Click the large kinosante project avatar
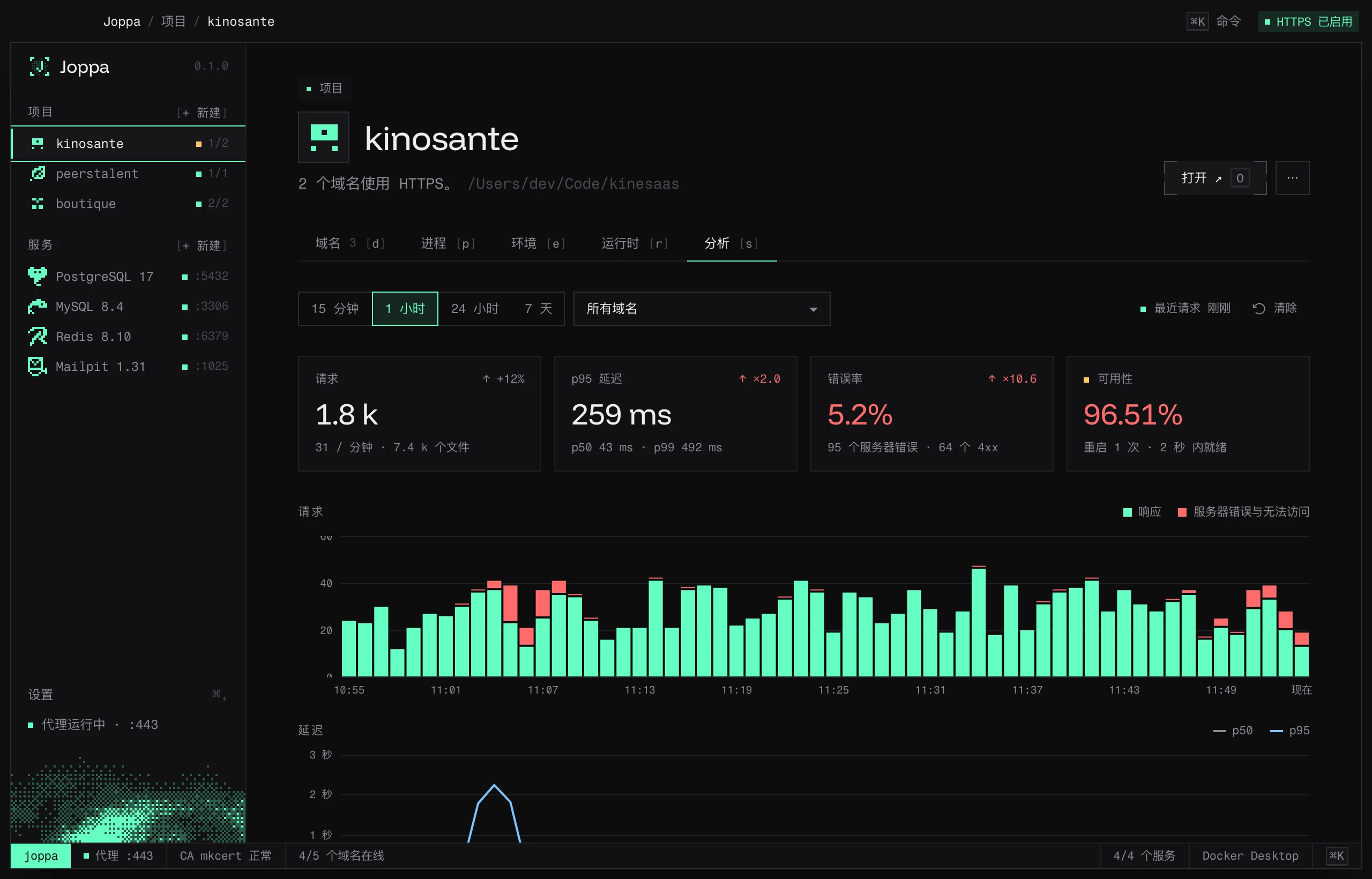Screen dimensions: 1372x879 [324, 138]
